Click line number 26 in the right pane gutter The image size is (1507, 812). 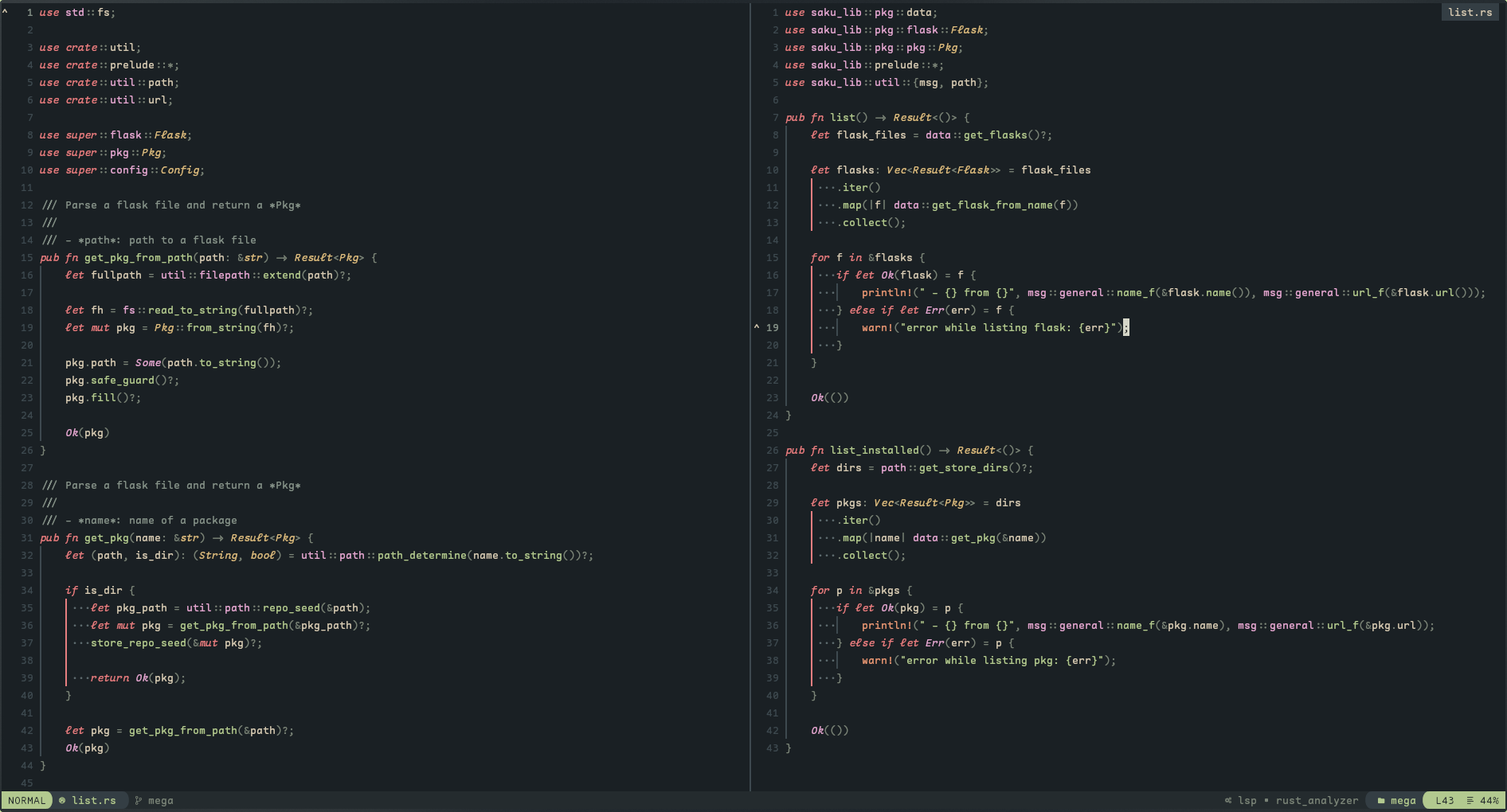coord(772,450)
